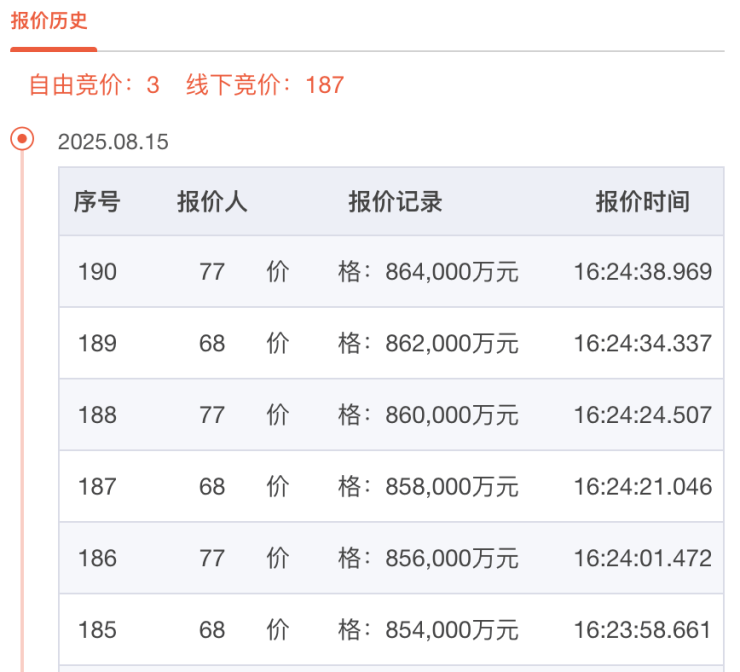Click the timestamp 16:24:38.969
The image size is (740, 672).
(642, 272)
